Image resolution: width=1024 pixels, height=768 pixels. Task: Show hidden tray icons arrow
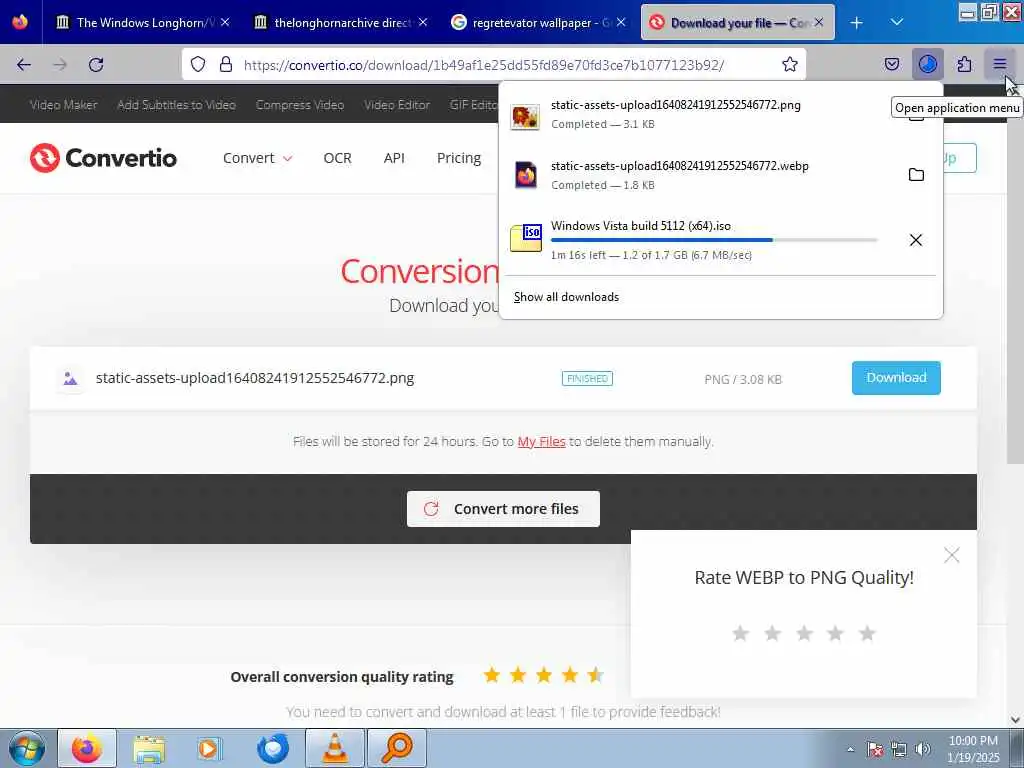tap(850, 750)
